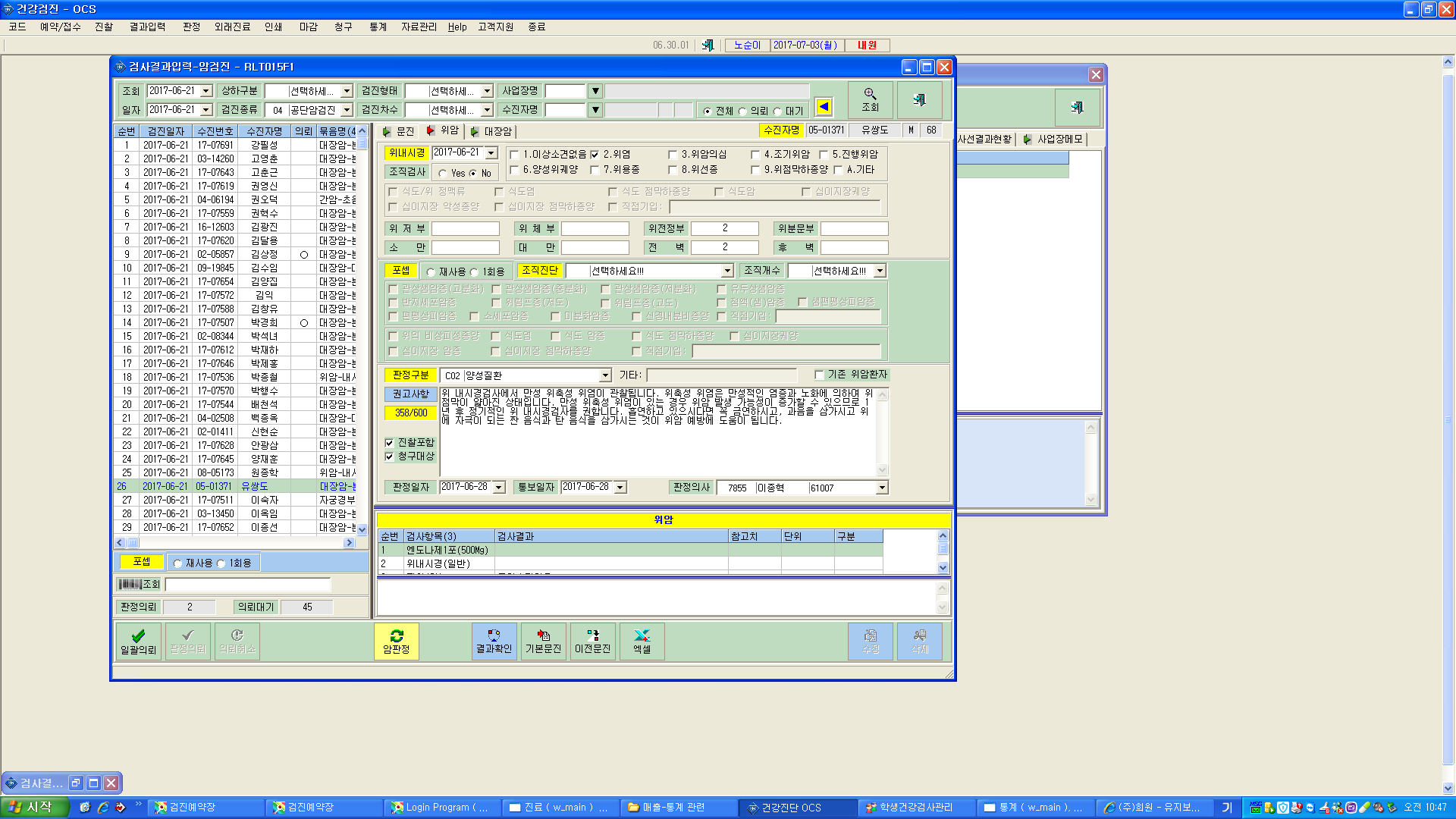Open the 판정의사 dropdown arrow
Image resolution: width=1456 pixels, height=819 pixels.
click(x=881, y=488)
